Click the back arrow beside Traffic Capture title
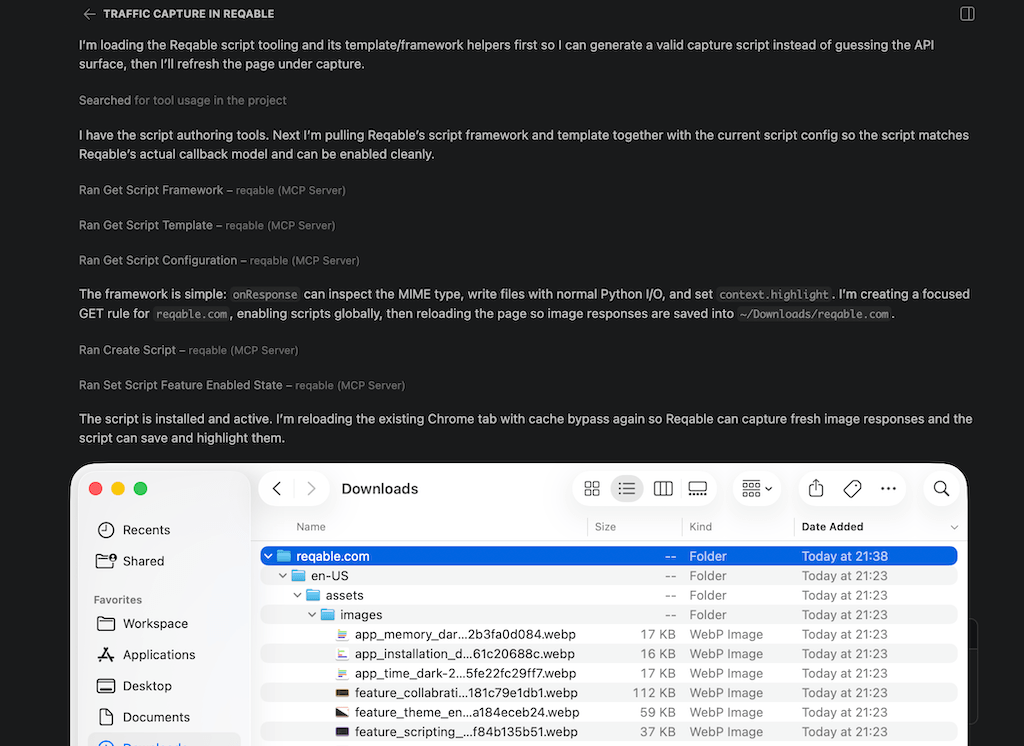1024x746 pixels. click(x=89, y=14)
